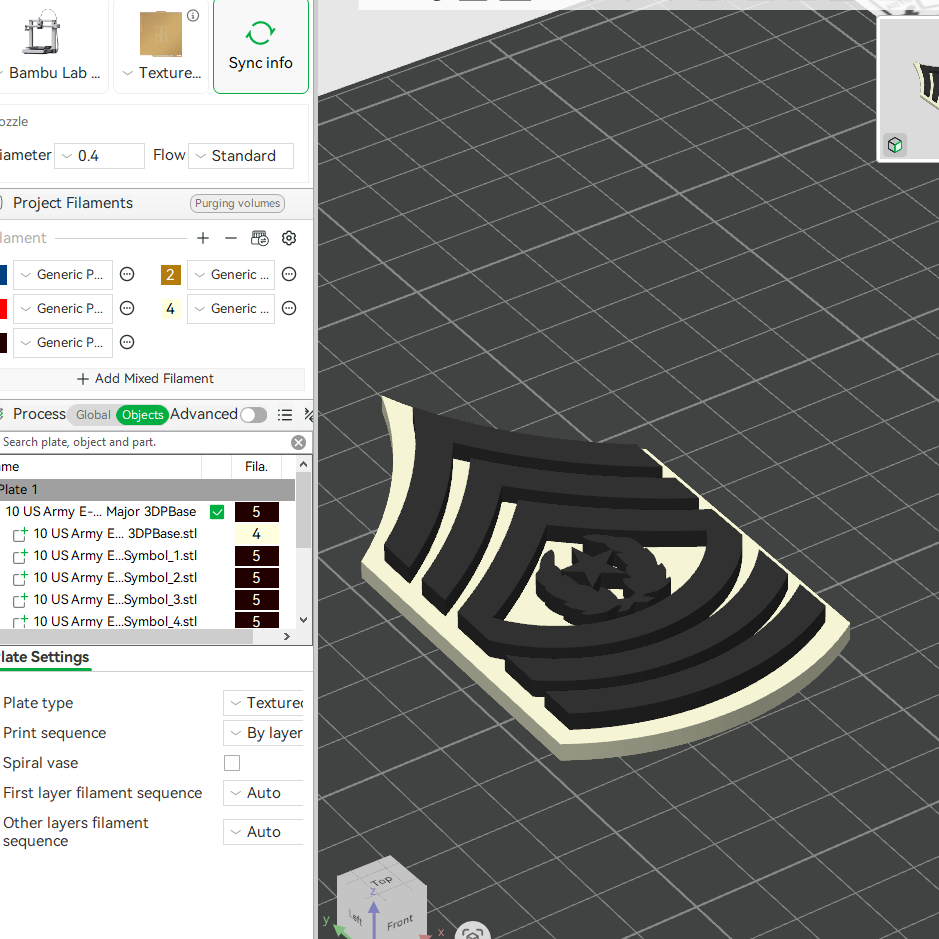This screenshot has width=939, height=939.
Task: Open the red filament Generic P... dropdown
Action: 63,309
